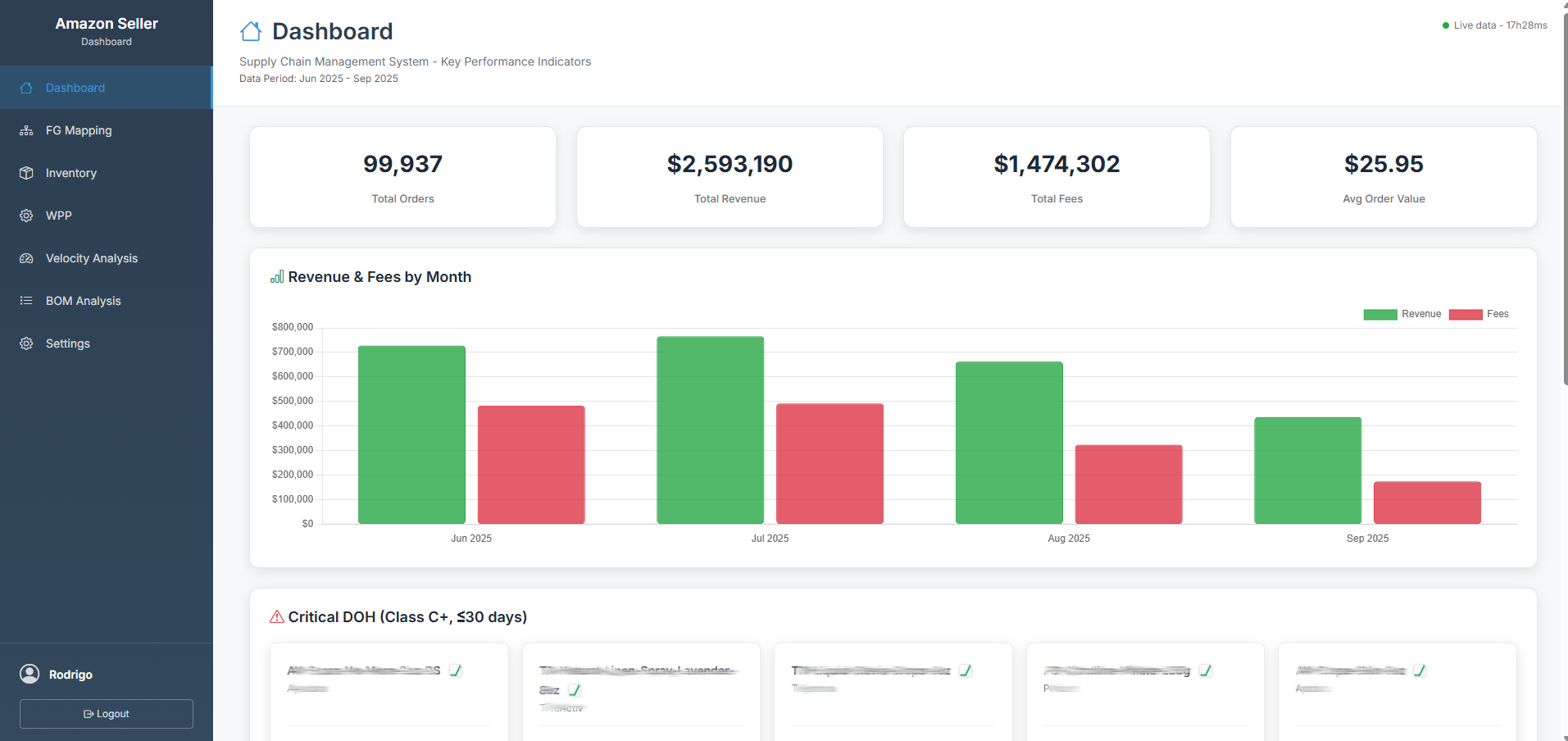Click Rodrigo's avatar icon
Viewport: 1568px width, 741px height.
click(x=30, y=674)
